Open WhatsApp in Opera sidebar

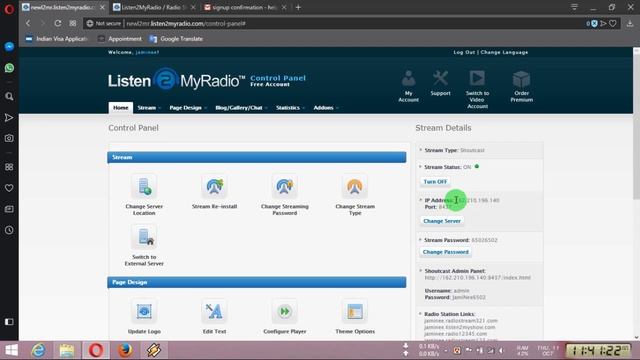coord(9,68)
